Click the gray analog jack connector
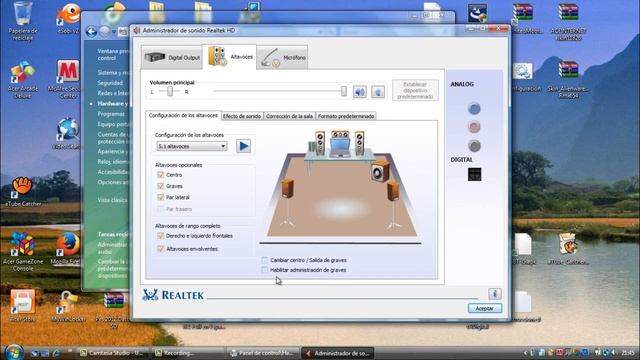The image size is (640, 360). pyautogui.click(x=474, y=146)
